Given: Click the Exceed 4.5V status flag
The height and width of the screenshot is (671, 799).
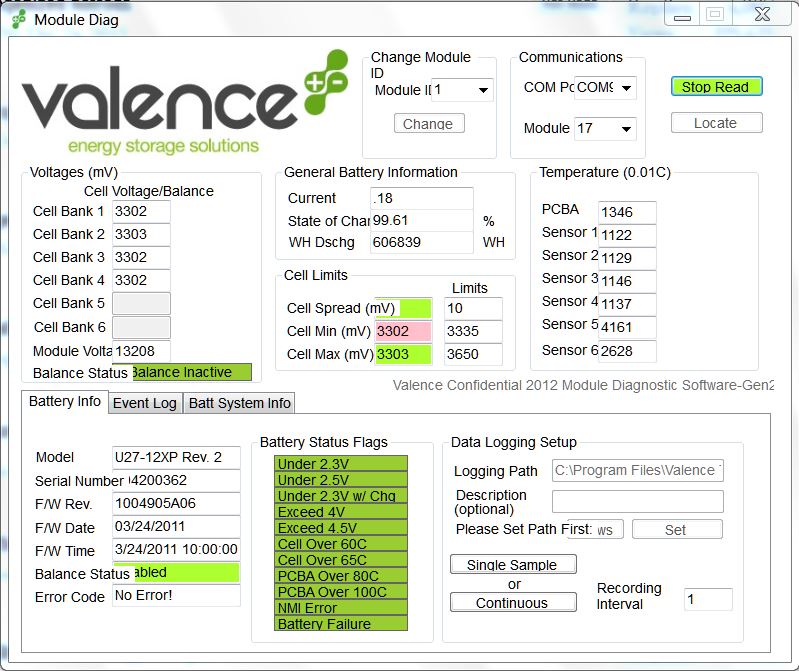Looking at the screenshot, I should (x=341, y=527).
